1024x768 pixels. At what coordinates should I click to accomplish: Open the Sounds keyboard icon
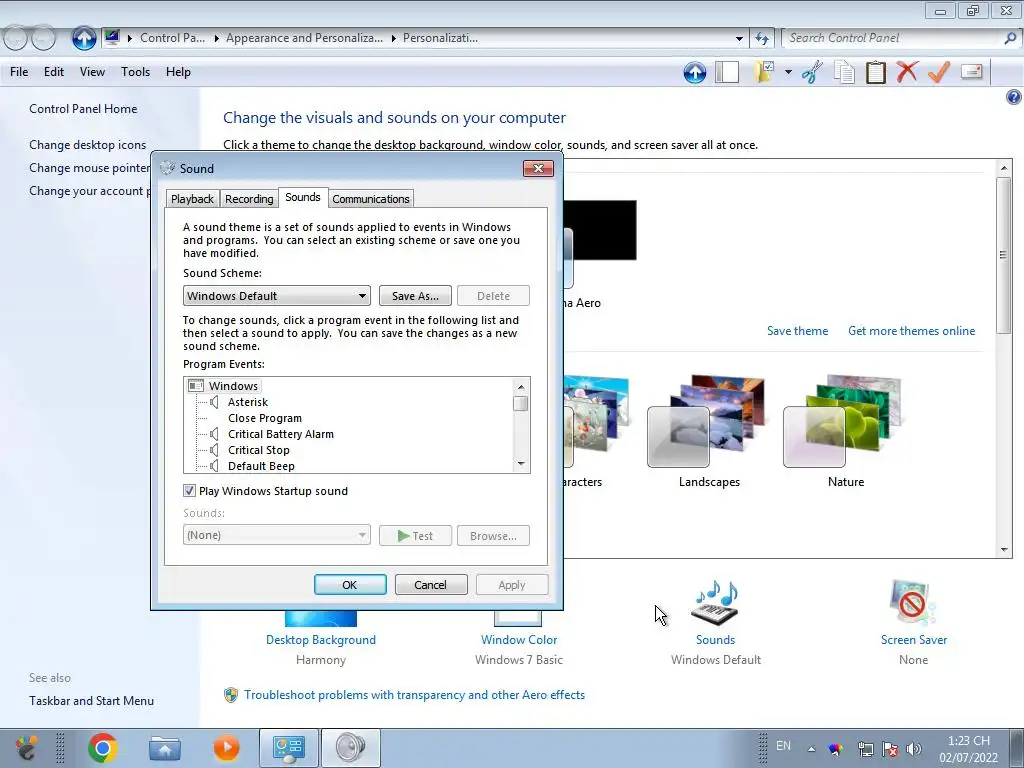[715, 603]
